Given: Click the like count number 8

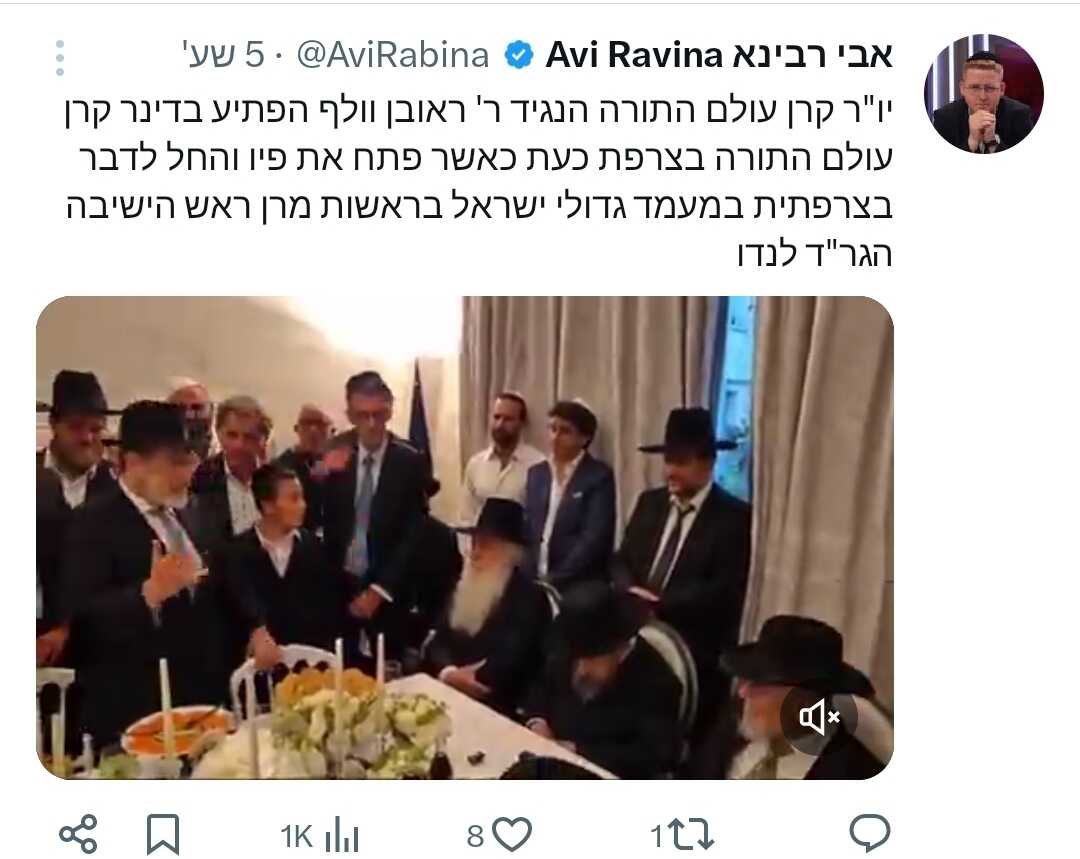Looking at the screenshot, I should click(475, 836).
